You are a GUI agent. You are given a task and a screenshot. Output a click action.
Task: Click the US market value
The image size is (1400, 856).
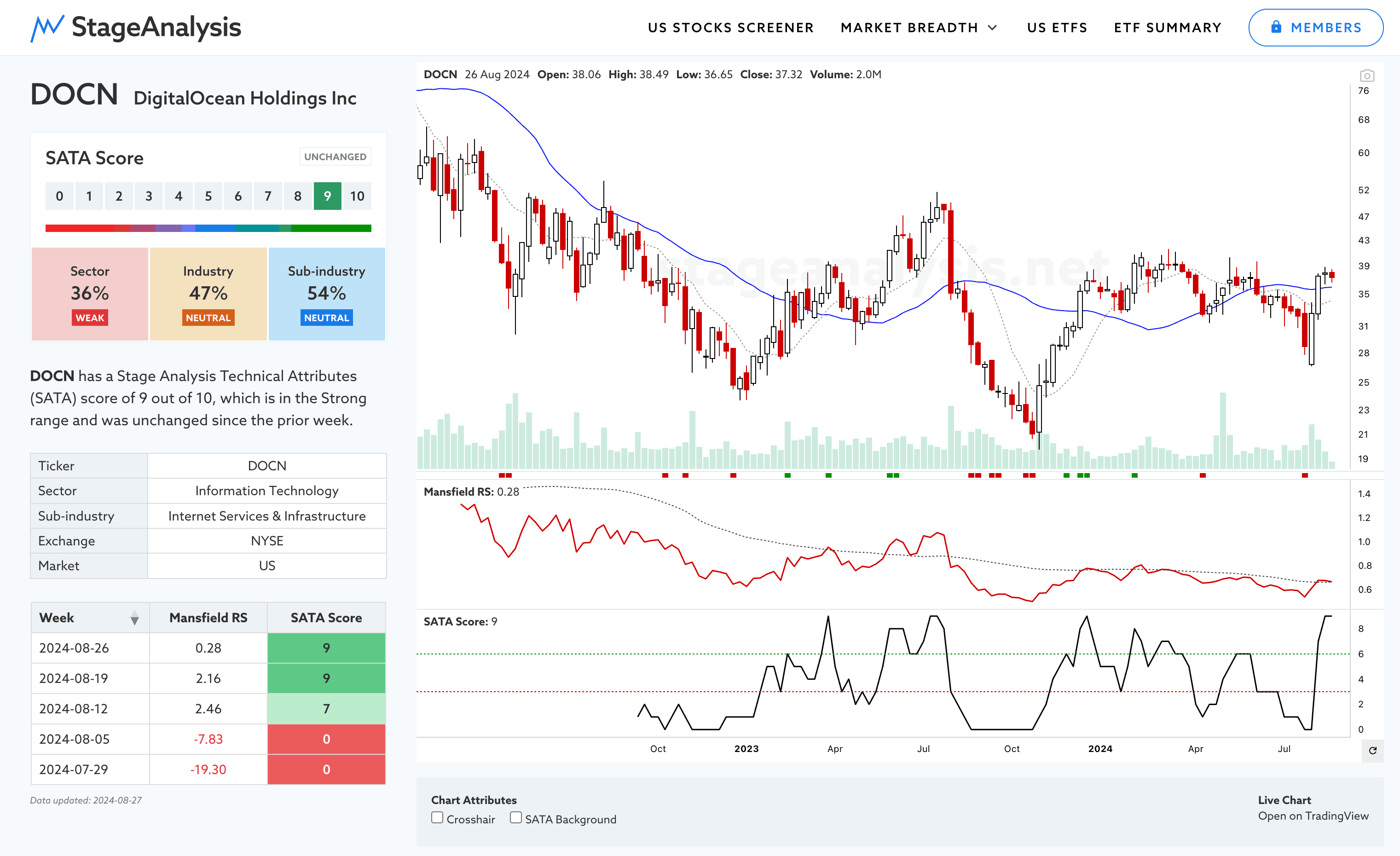(x=267, y=566)
